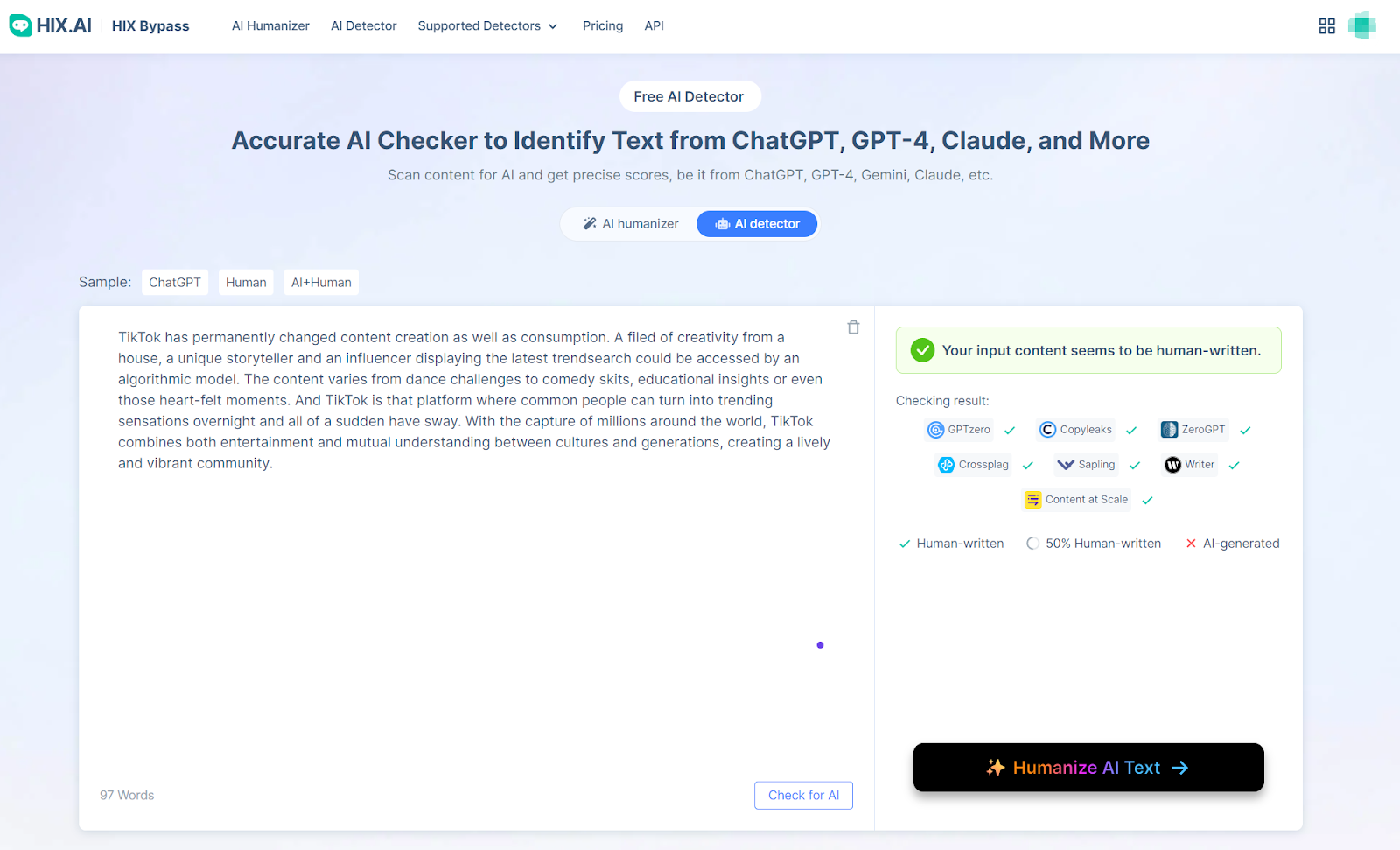Click the Human-written legend checkmark
The height and width of the screenshot is (850, 1400).
pyautogui.click(x=905, y=544)
